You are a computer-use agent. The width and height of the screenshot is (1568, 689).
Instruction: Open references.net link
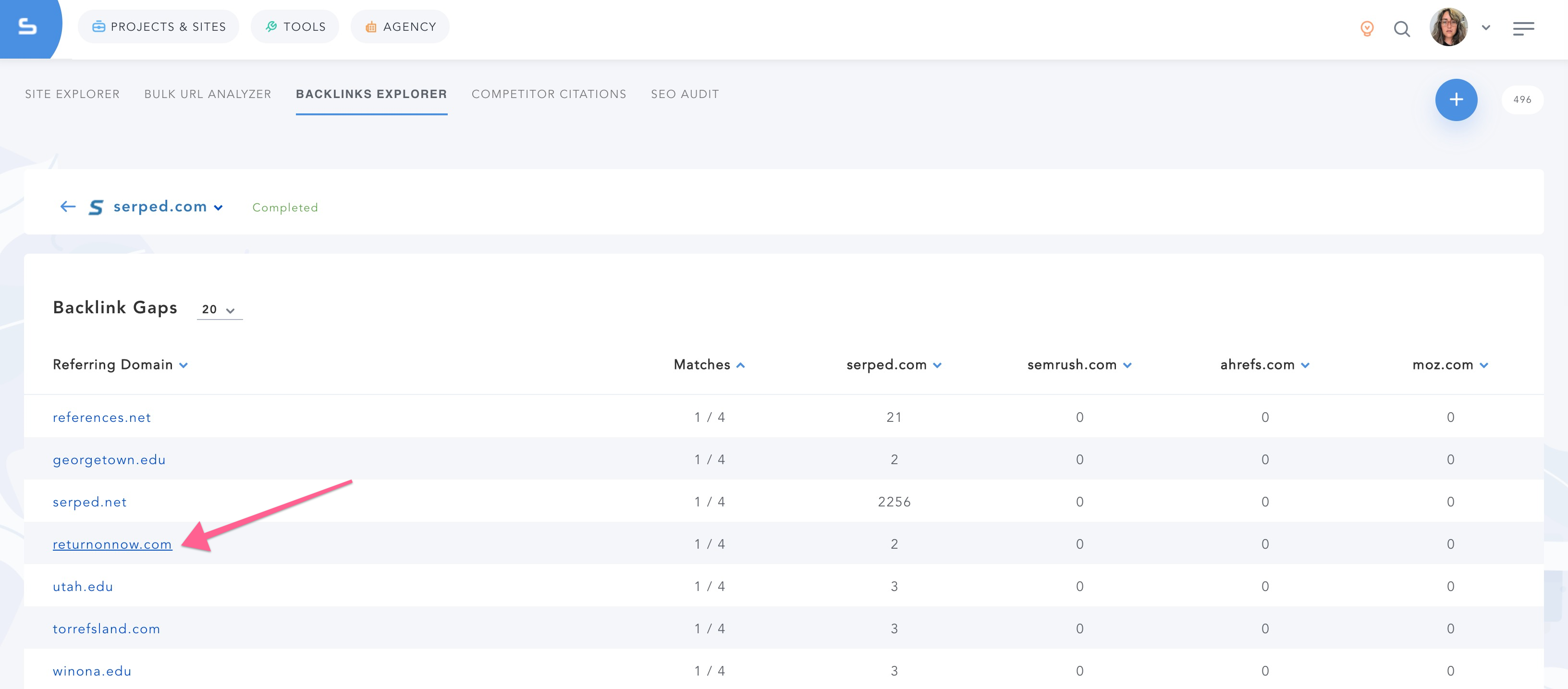[x=102, y=418]
